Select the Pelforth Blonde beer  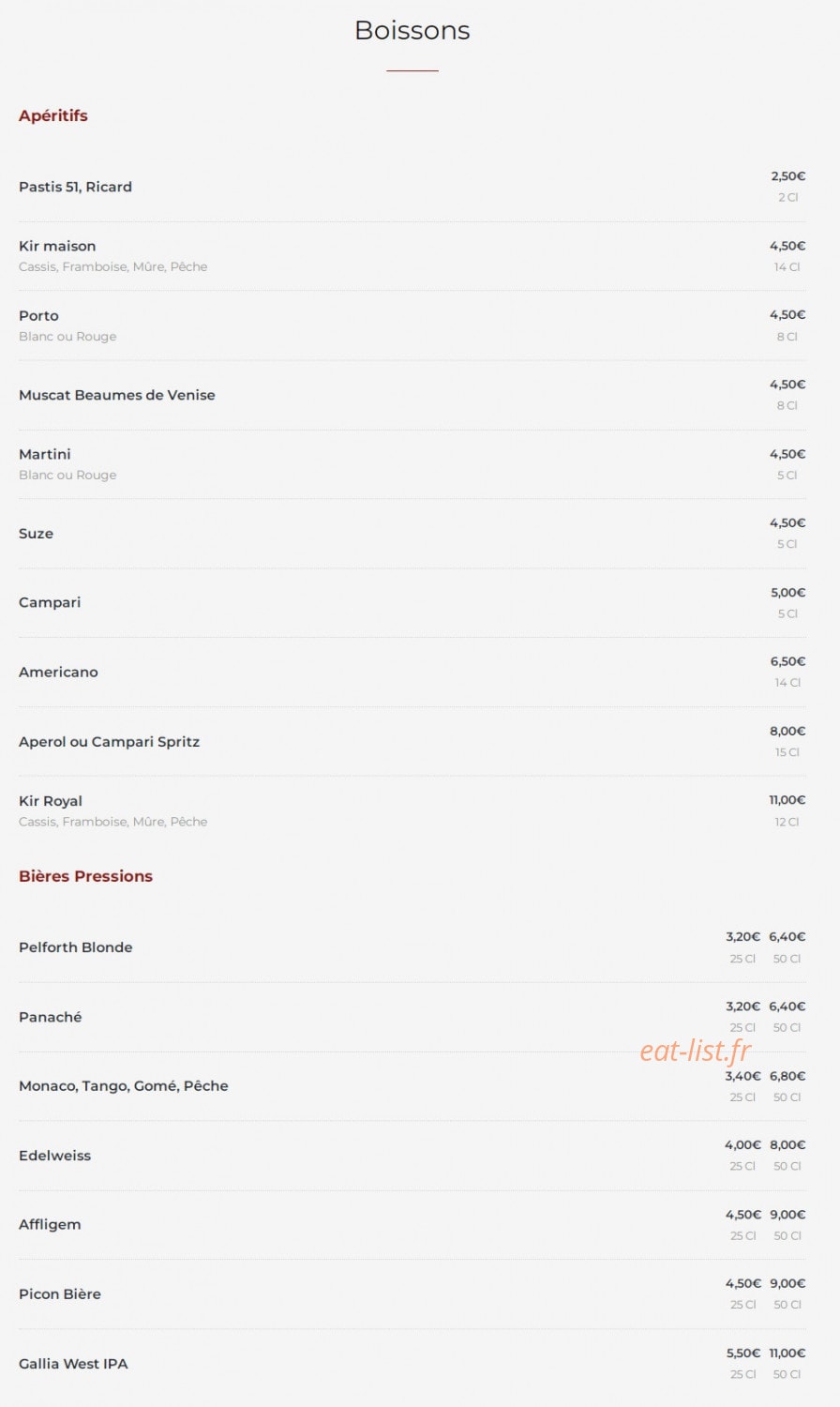[x=76, y=947]
